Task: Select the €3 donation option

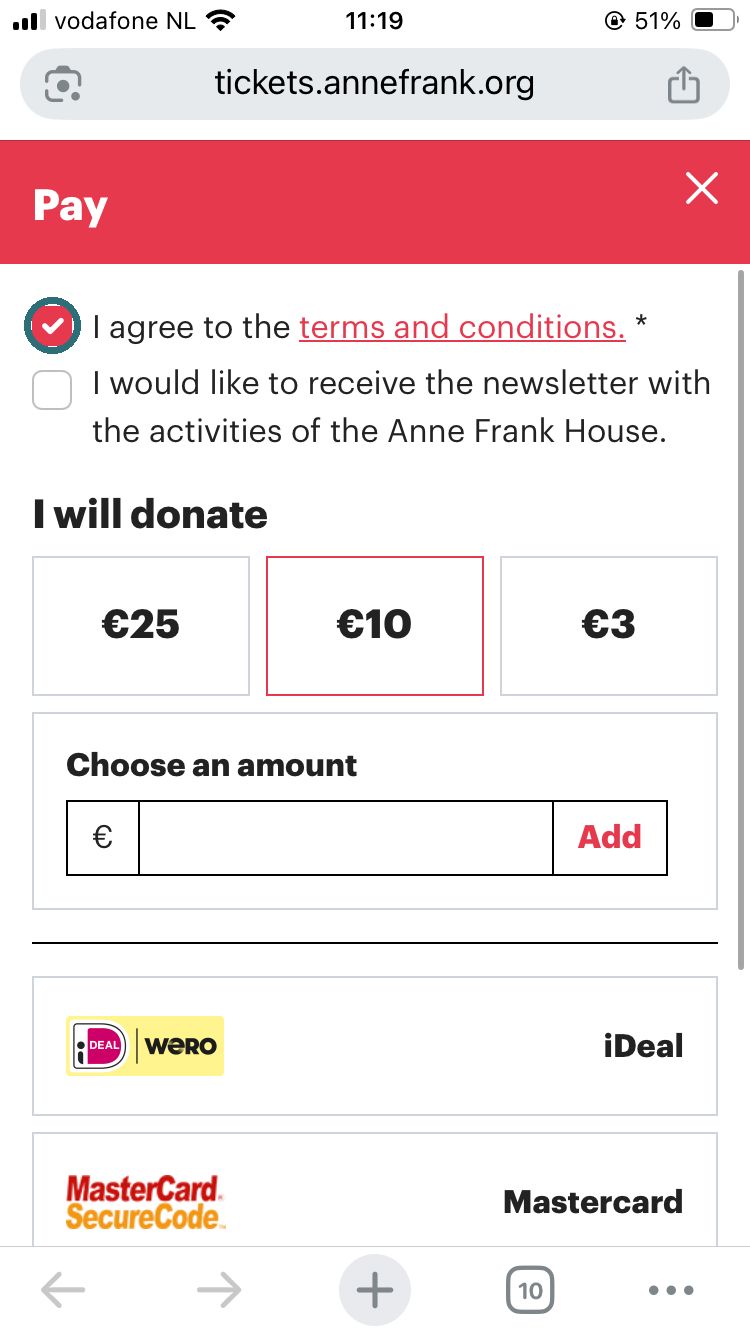Action: tap(609, 626)
